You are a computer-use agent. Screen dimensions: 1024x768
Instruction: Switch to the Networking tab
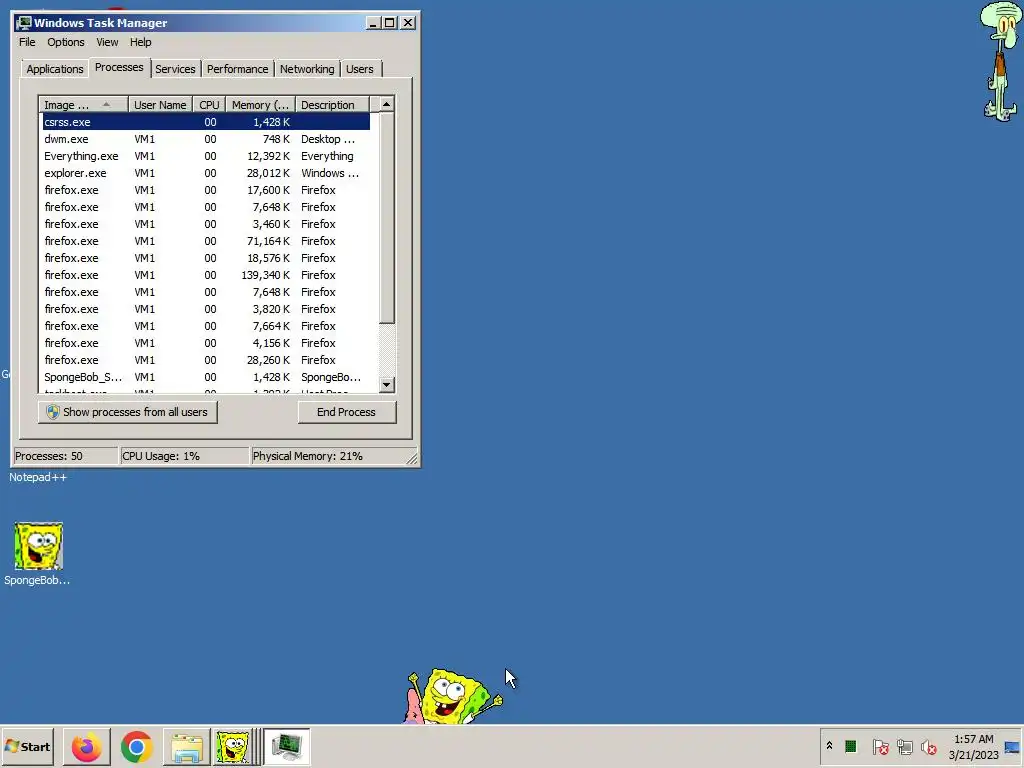[307, 69]
